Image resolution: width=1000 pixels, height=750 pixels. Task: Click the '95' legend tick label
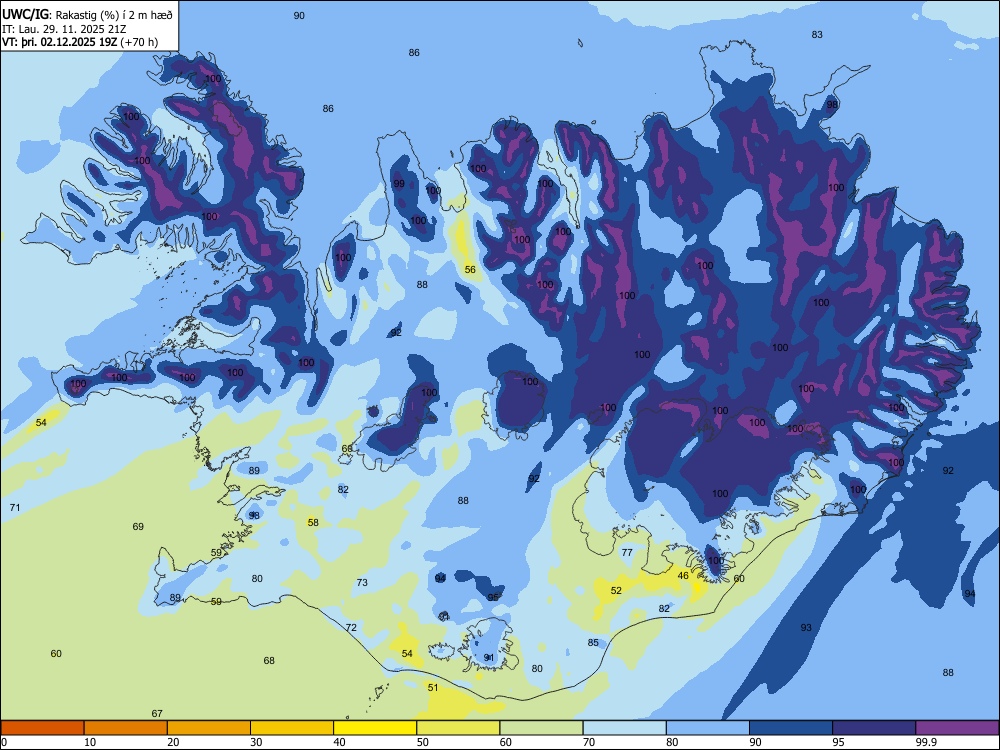click(838, 742)
